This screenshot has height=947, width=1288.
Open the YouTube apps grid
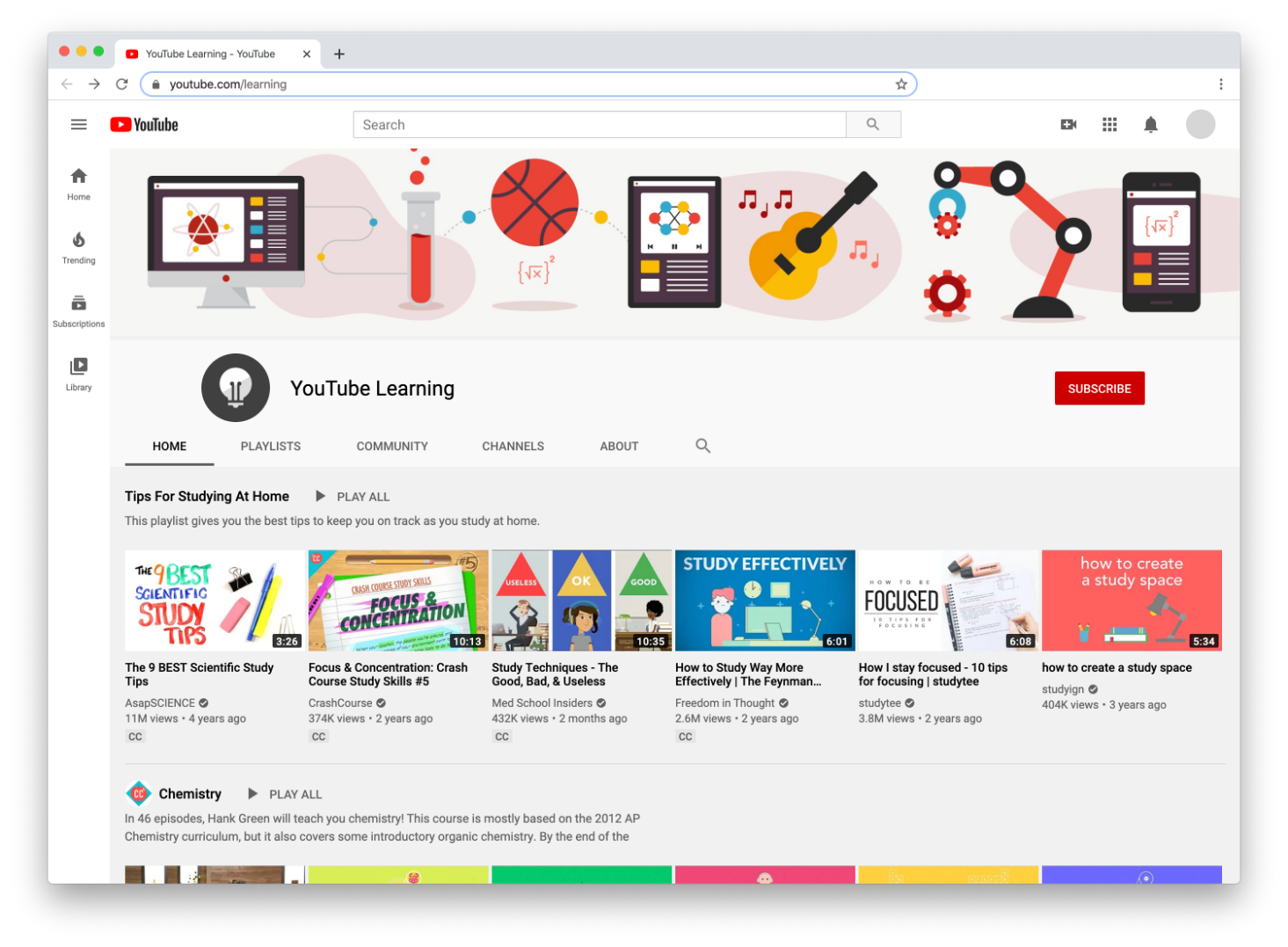(x=1110, y=125)
